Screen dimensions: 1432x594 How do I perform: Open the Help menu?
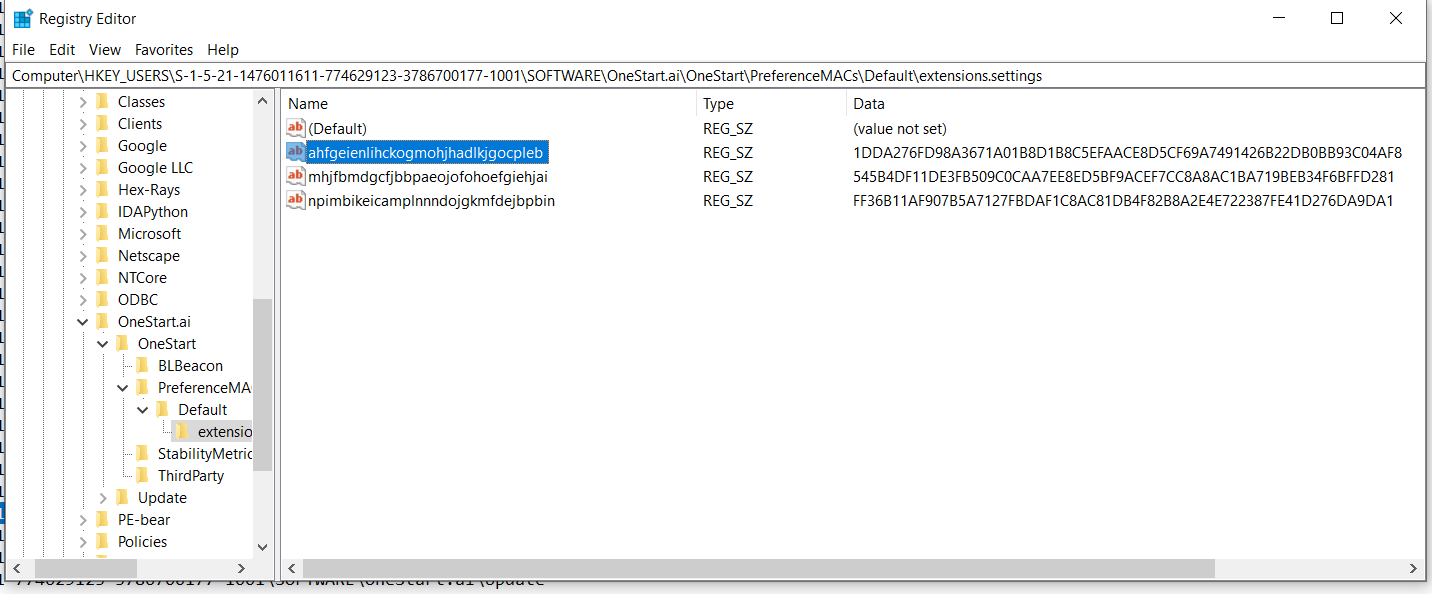223,50
